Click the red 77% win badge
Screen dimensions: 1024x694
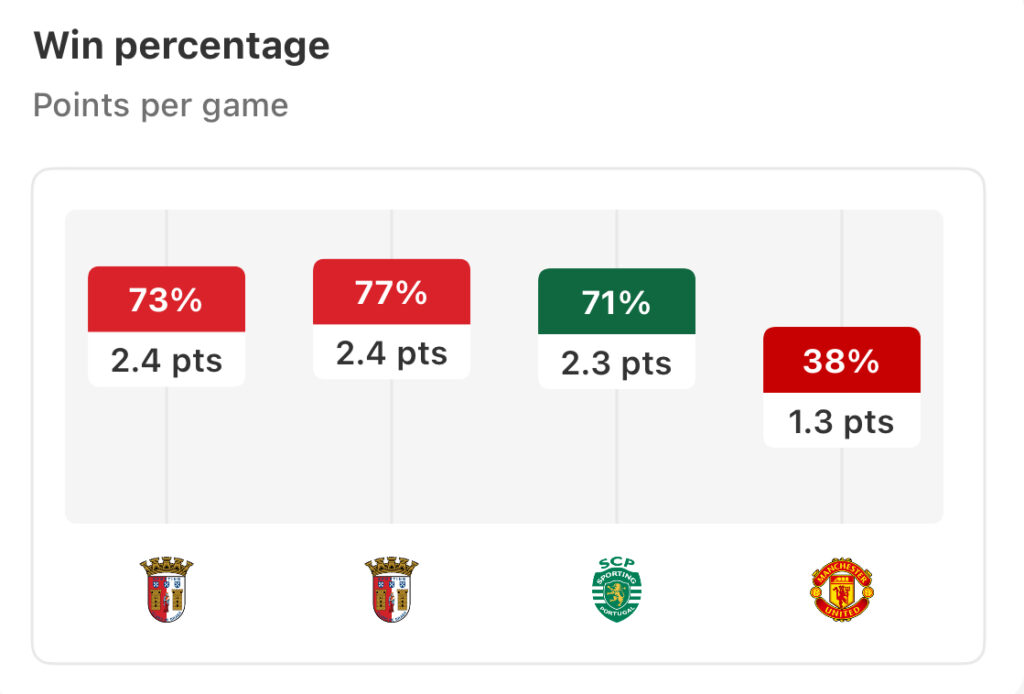(x=391, y=292)
